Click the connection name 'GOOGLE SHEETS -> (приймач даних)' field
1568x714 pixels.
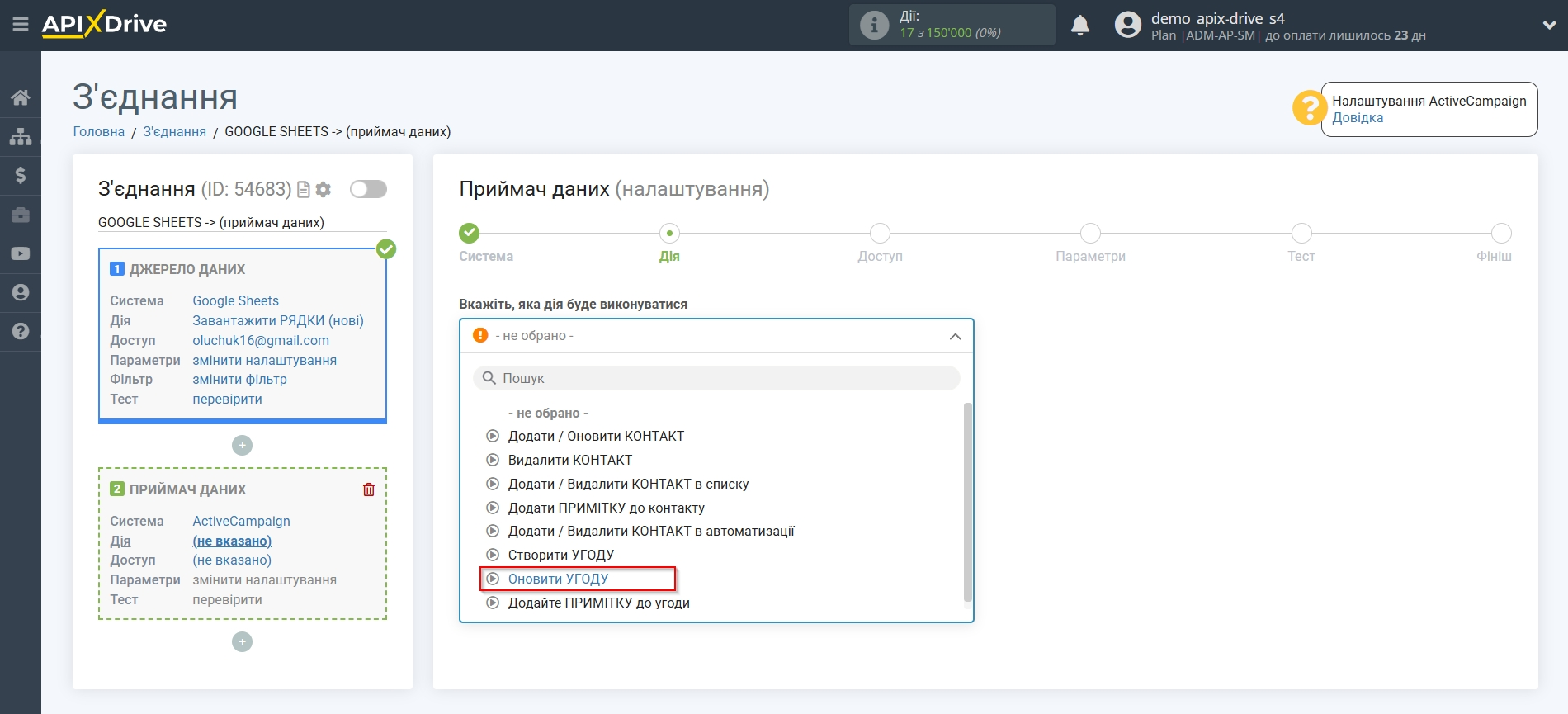243,222
